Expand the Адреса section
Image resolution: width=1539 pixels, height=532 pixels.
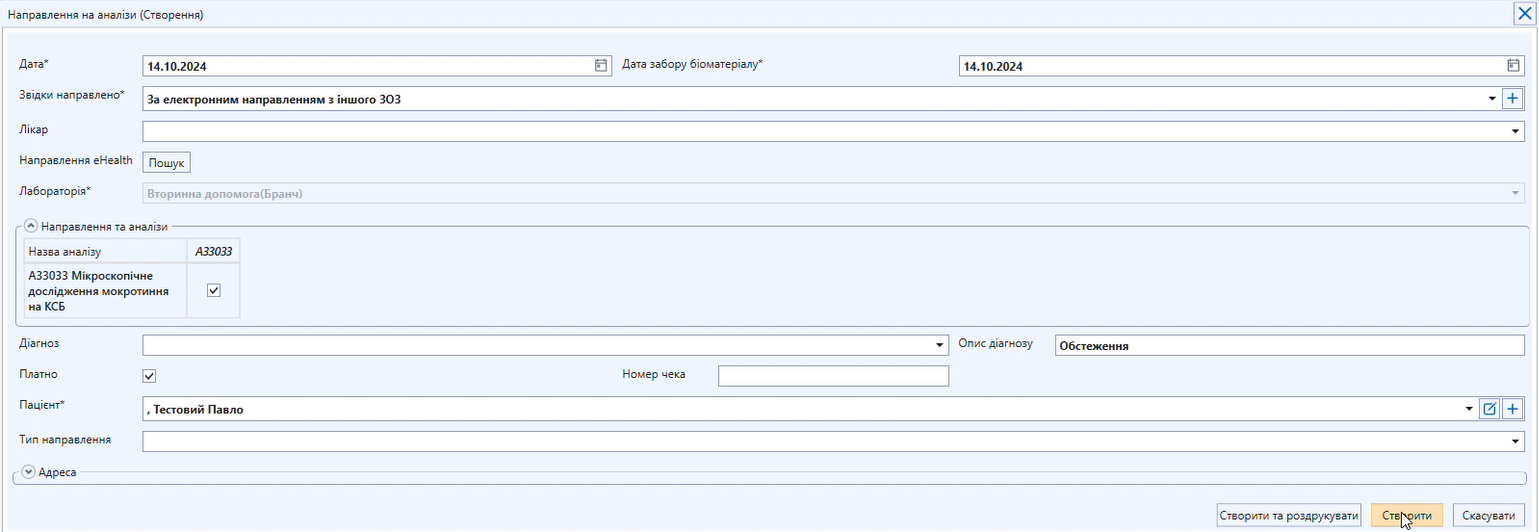[28, 472]
